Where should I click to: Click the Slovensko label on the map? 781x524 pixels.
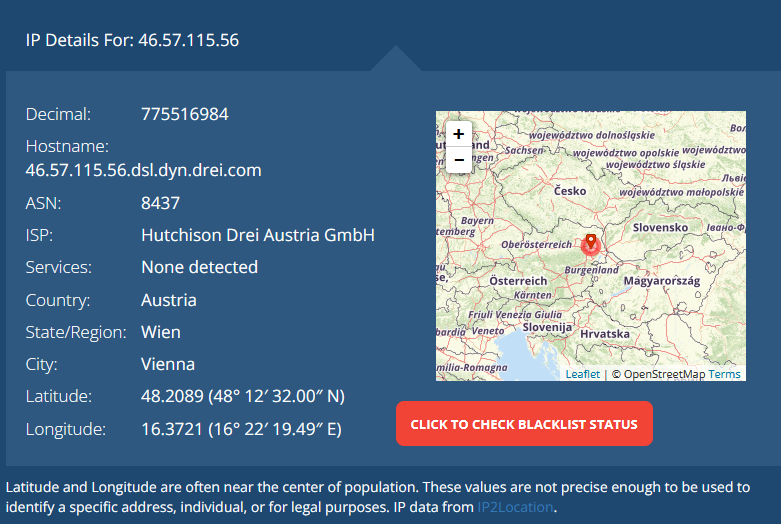coord(657,227)
